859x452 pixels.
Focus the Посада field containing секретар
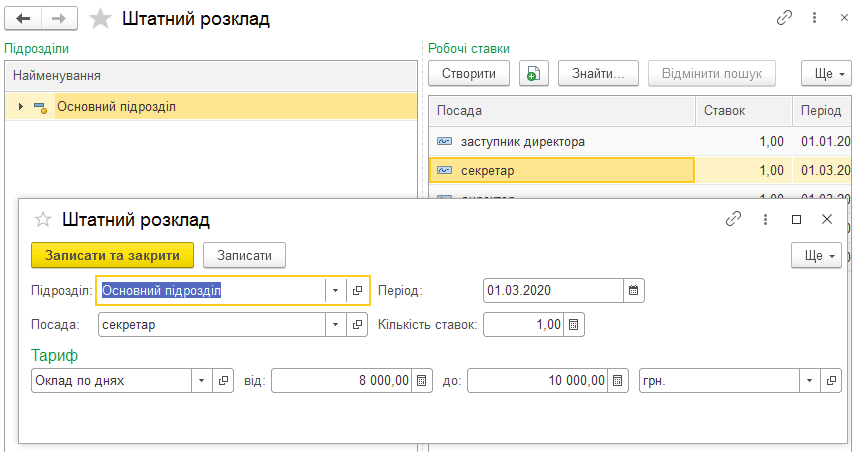point(212,324)
